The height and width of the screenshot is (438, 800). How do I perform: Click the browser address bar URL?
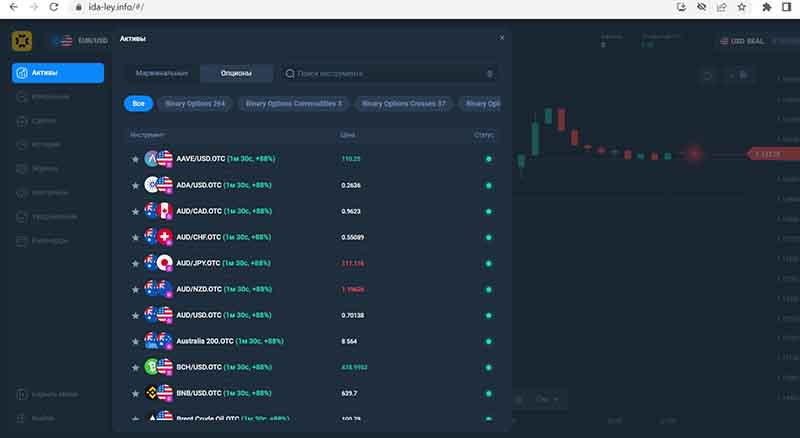point(116,7)
